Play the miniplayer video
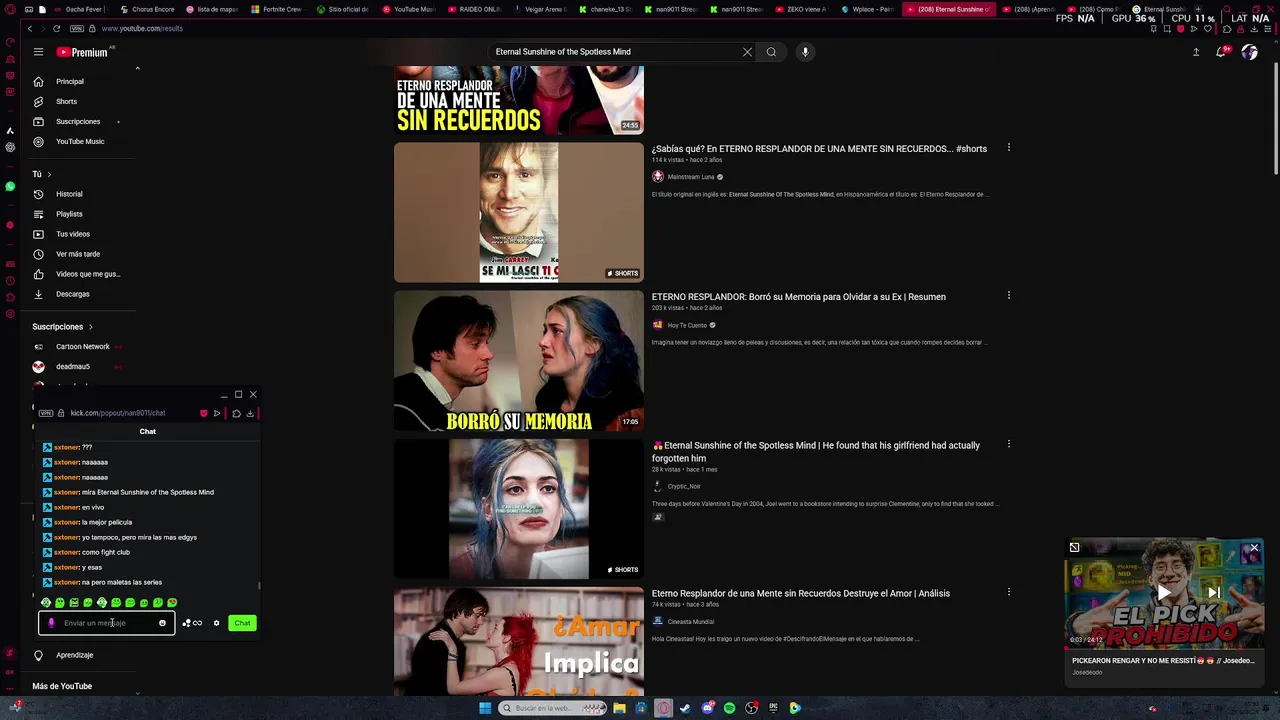 (x=1164, y=592)
